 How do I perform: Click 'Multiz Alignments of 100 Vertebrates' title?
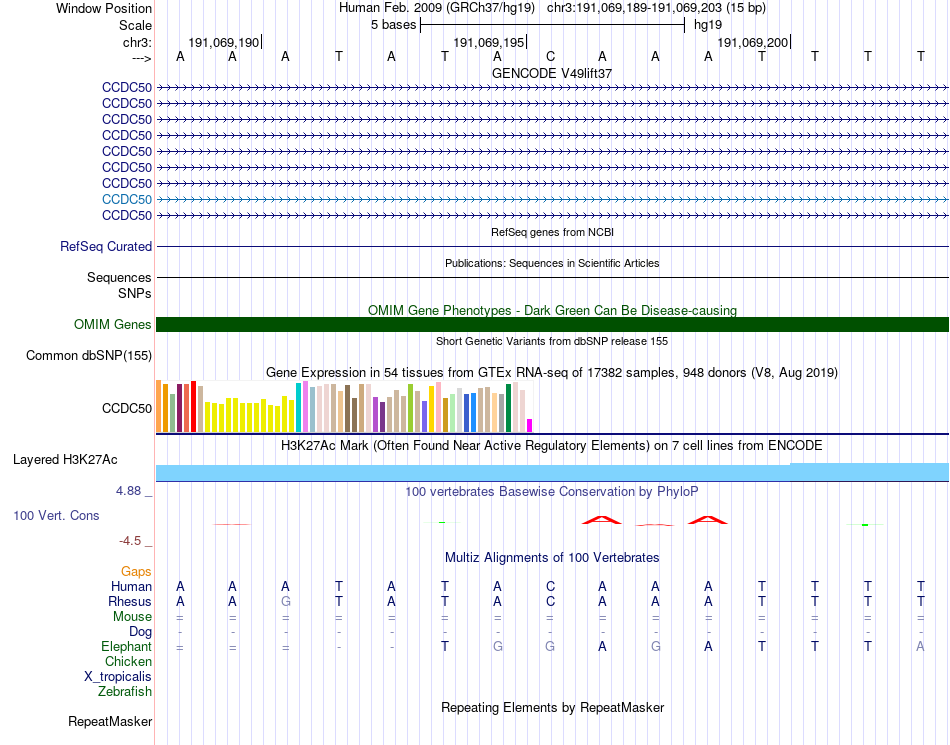(552, 557)
